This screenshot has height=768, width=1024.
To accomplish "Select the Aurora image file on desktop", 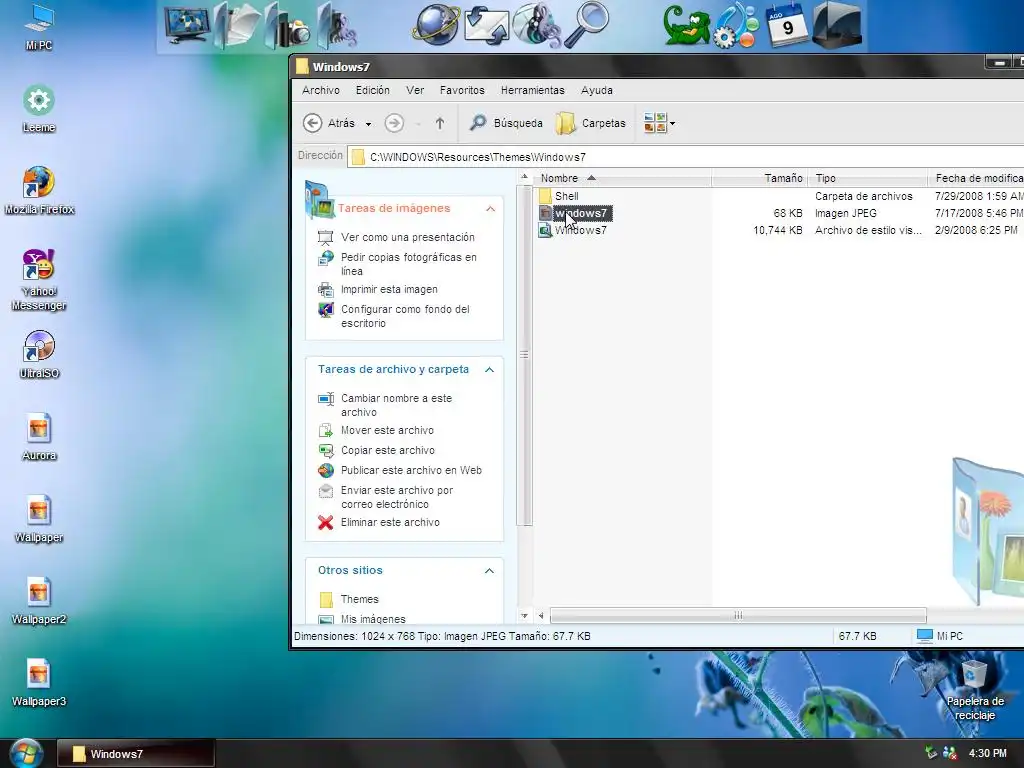I will tap(39, 437).
